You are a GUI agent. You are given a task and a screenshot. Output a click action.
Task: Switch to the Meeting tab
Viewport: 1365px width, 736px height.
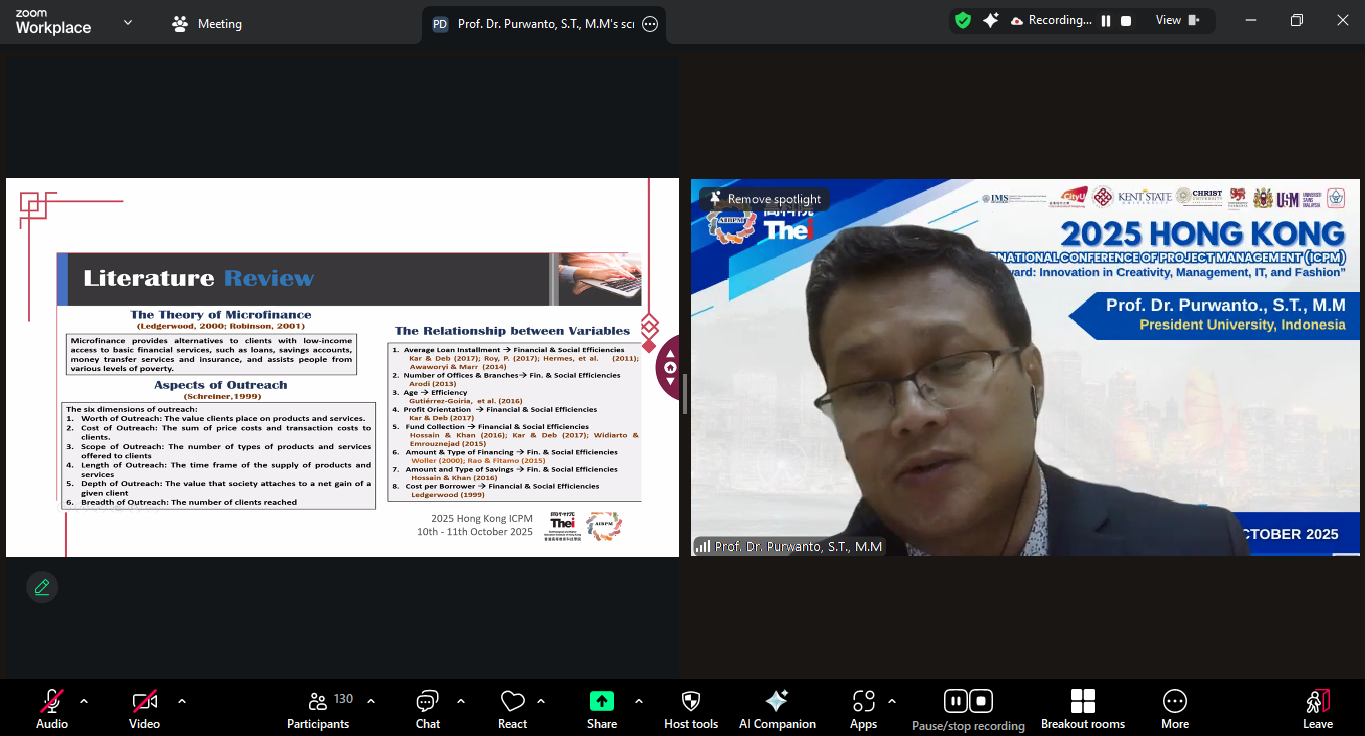click(x=208, y=24)
